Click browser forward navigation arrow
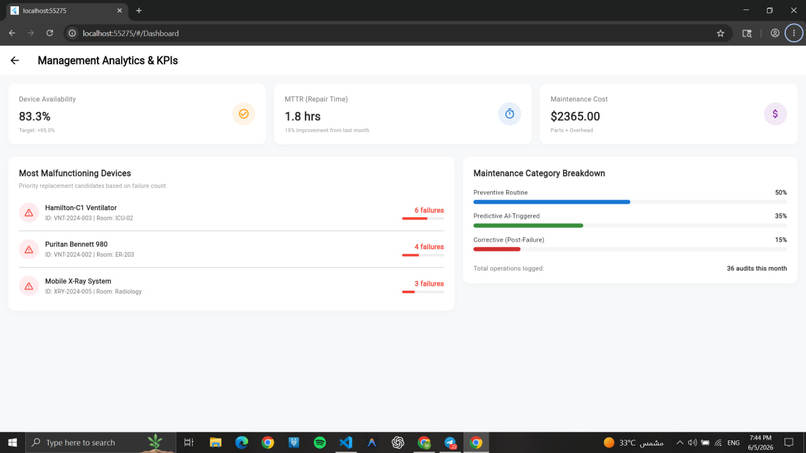The width and height of the screenshot is (806, 453). 31,33
